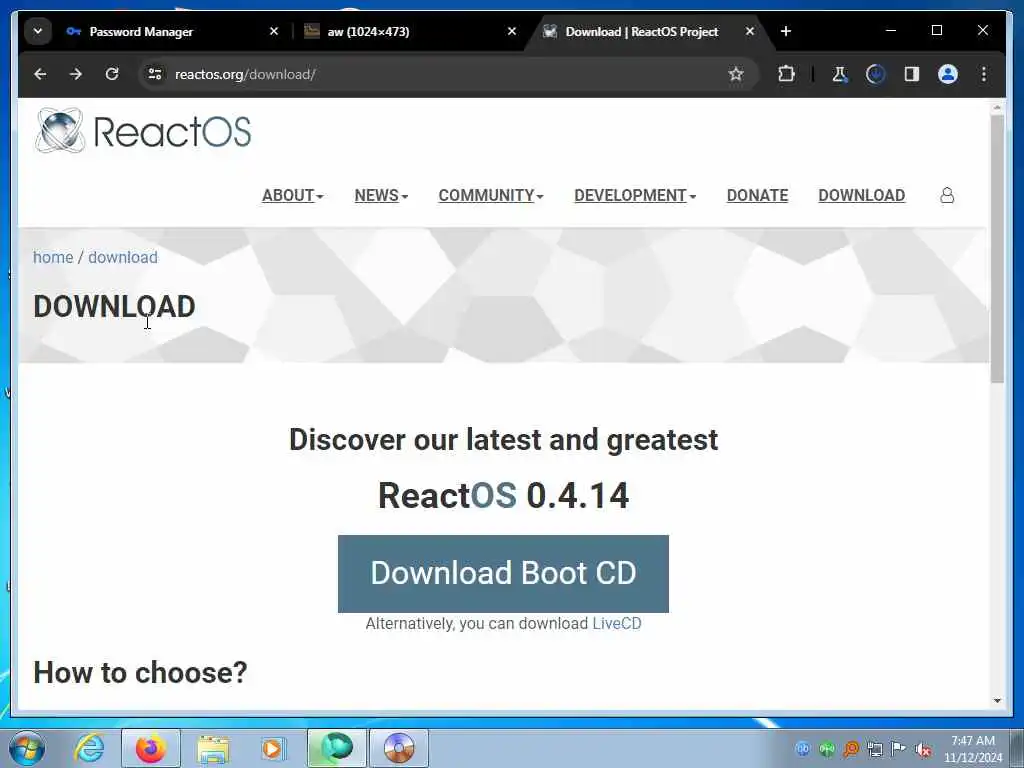Open Chrome Labs flask icon
The height and width of the screenshot is (768, 1024).
tap(840, 74)
